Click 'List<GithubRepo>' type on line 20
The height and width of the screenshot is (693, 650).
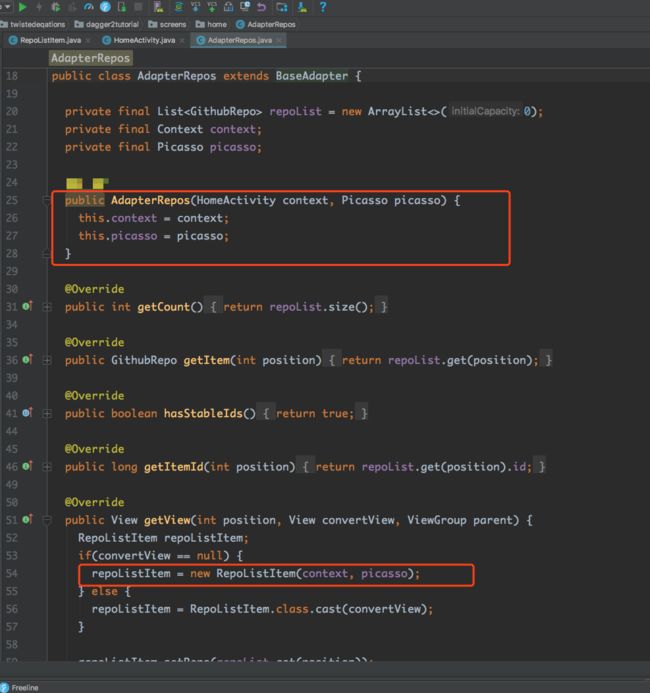(209, 111)
